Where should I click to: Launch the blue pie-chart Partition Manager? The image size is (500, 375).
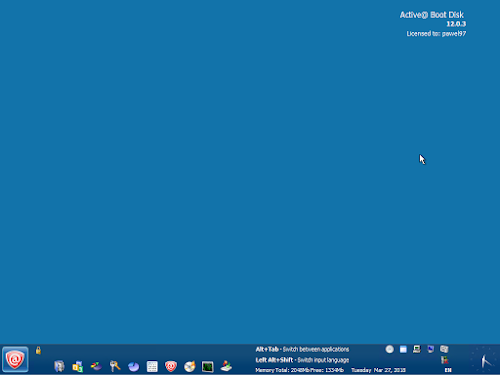[x=134, y=366]
